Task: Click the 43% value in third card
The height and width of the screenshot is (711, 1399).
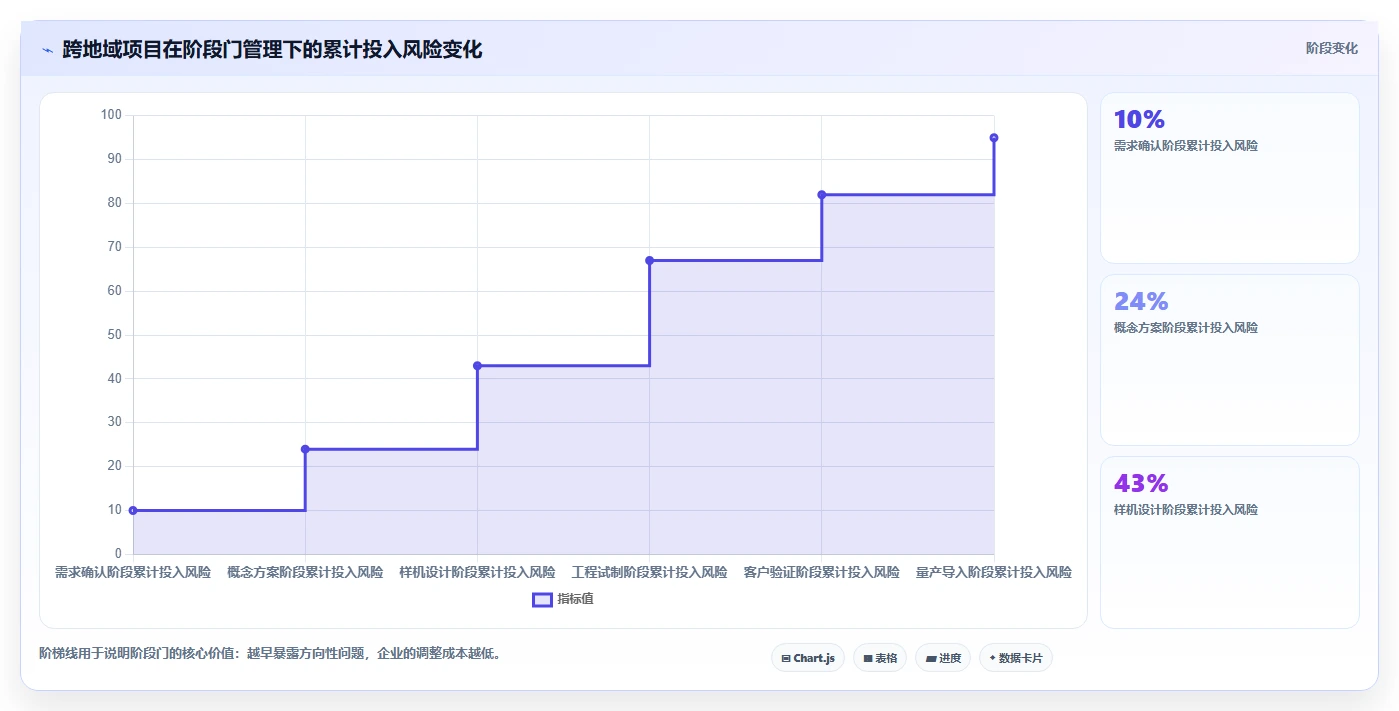Action: pos(1141,483)
